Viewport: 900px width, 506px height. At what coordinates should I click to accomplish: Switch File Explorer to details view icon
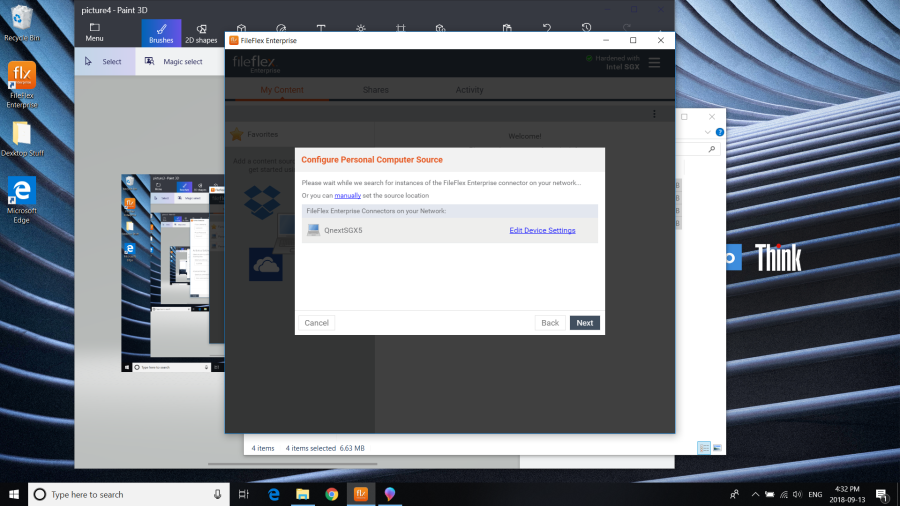[x=704, y=447]
